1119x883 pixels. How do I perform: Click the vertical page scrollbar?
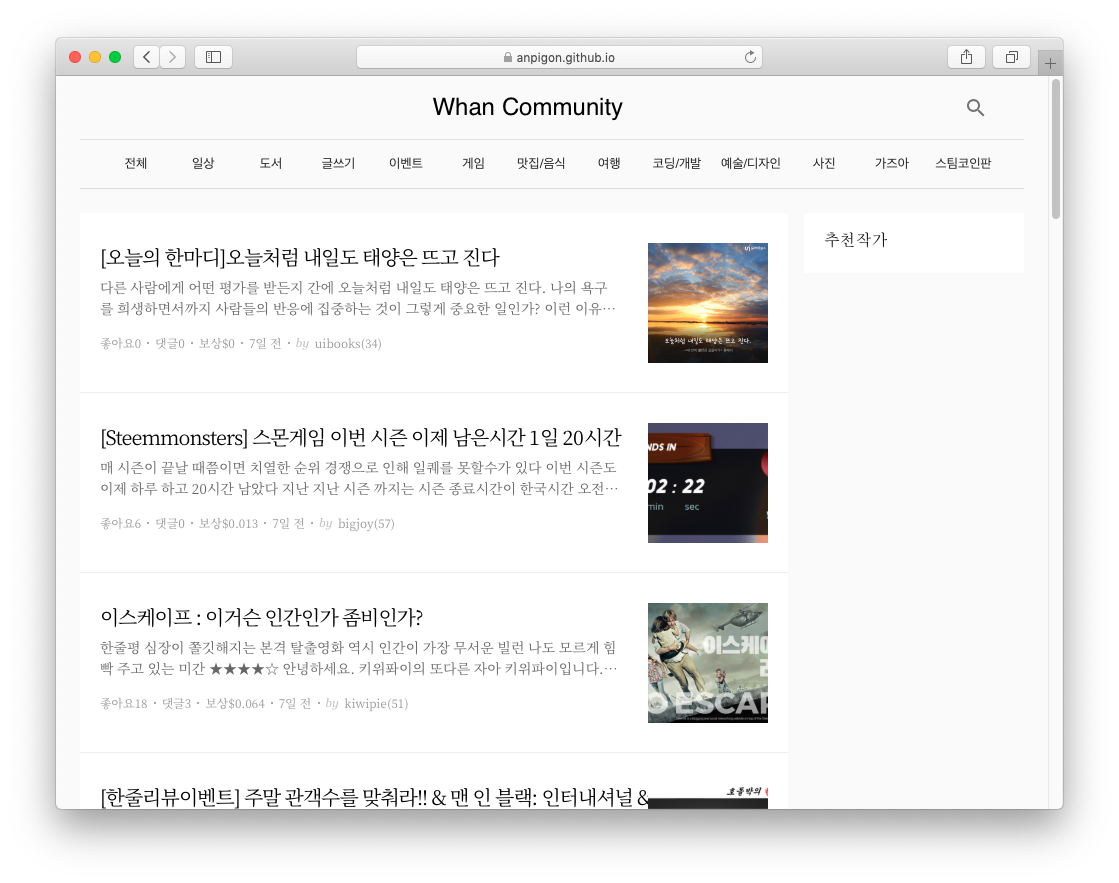1056,150
